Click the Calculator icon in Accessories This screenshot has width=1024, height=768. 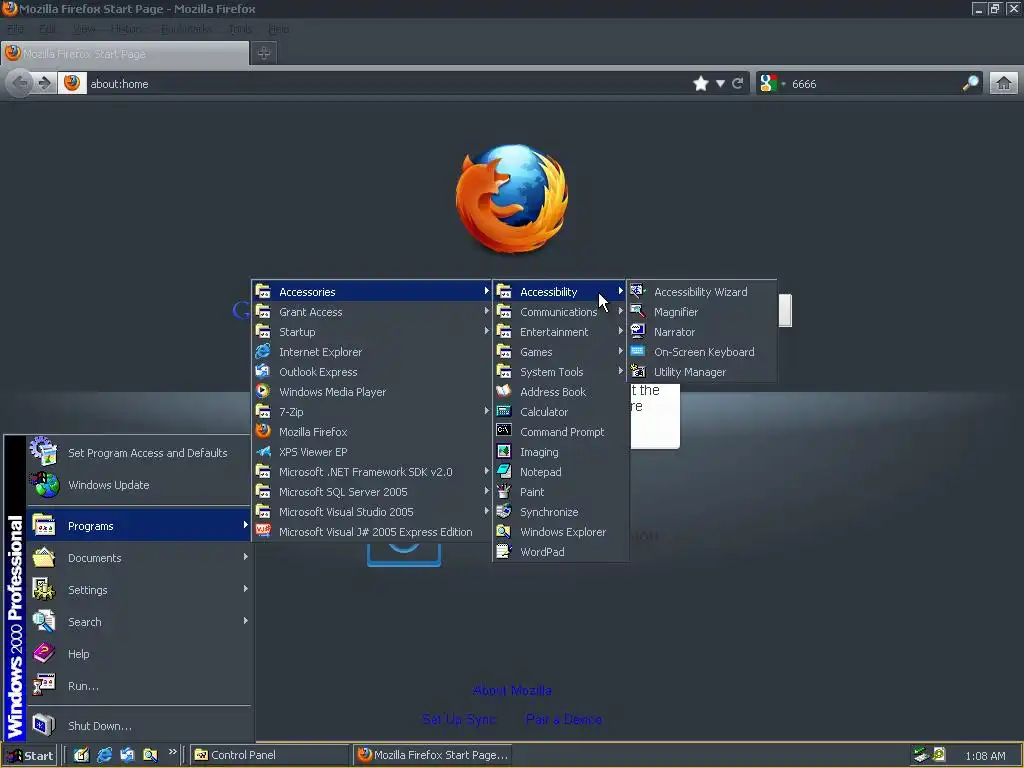(x=504, y=411)
